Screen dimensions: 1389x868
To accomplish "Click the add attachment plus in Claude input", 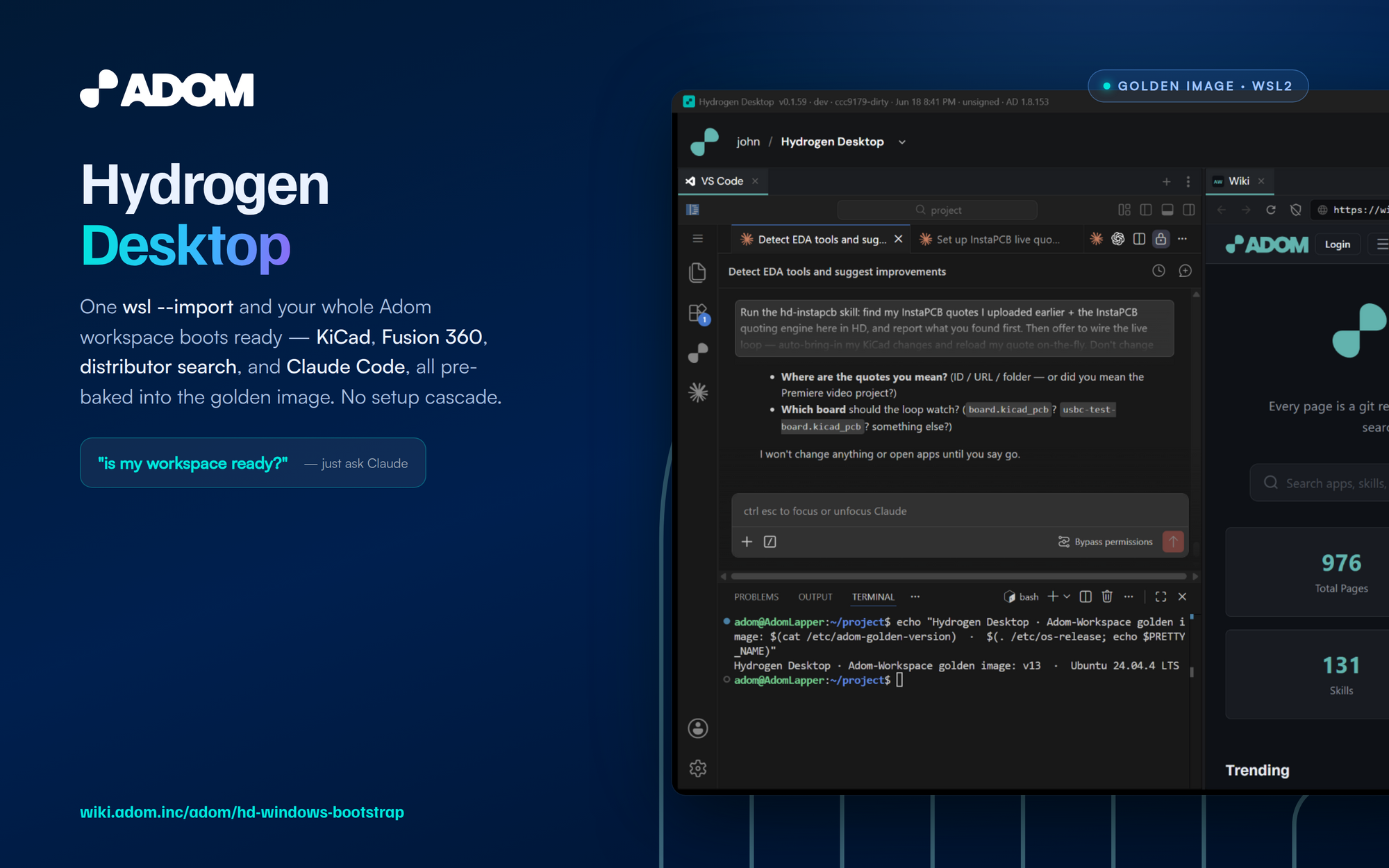I will [x=747, y=542].
